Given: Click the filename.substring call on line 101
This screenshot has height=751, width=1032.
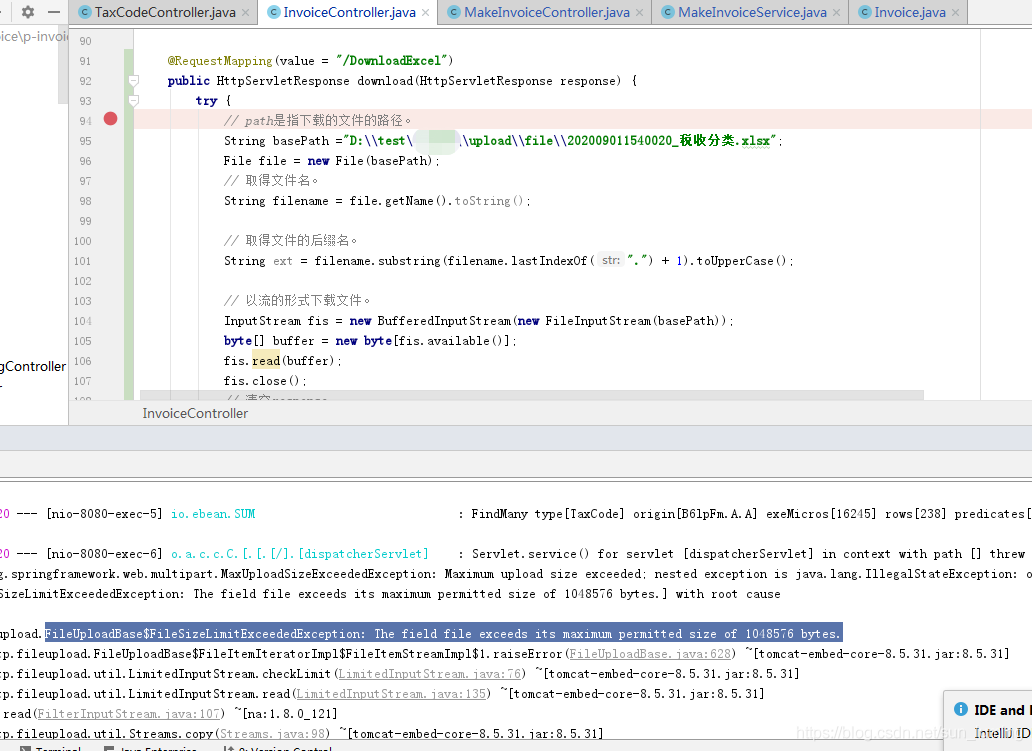Looking at the screenshot, I should pyautogui.click(x=376, y=261).
